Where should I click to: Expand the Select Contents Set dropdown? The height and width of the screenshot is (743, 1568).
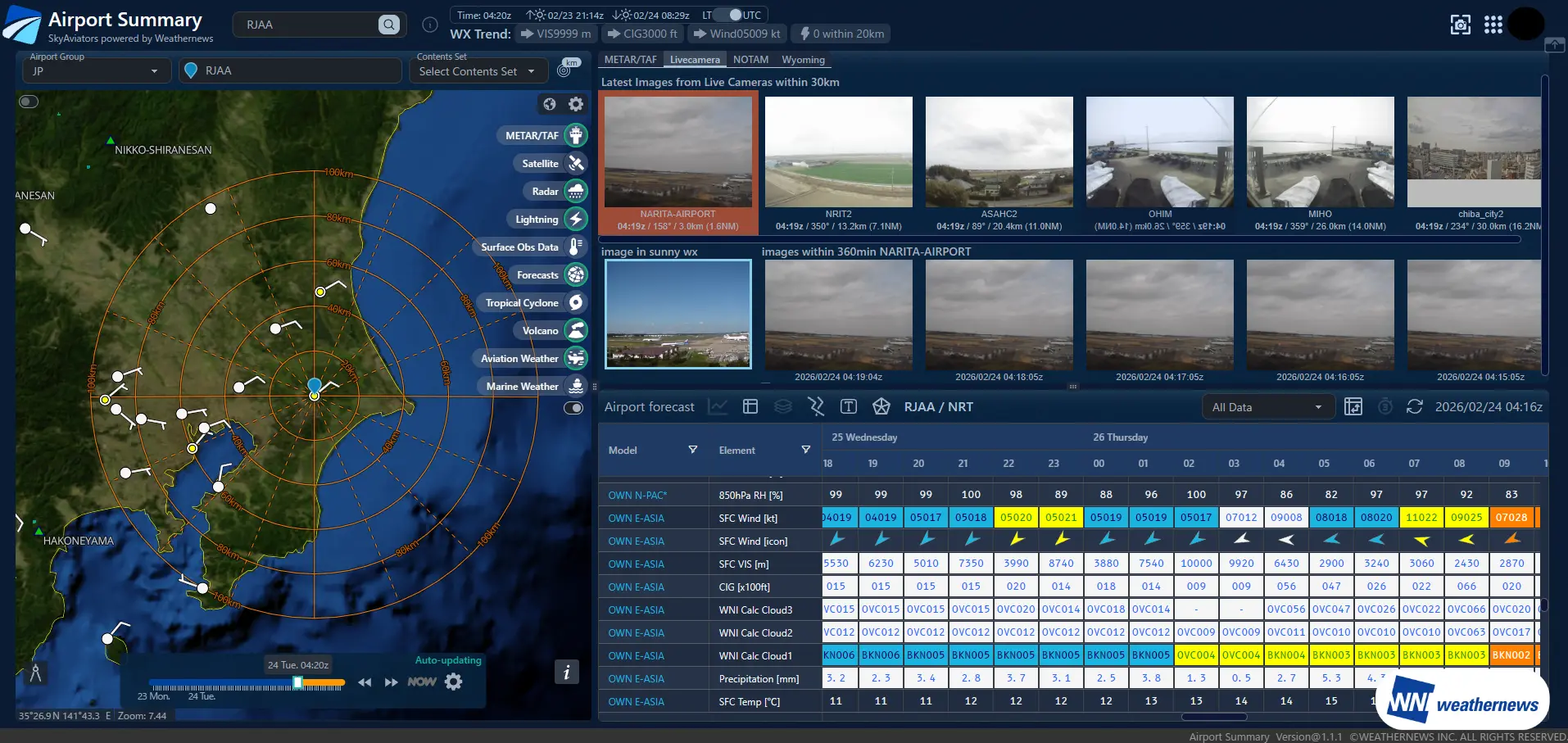click(x=477, y=71)
